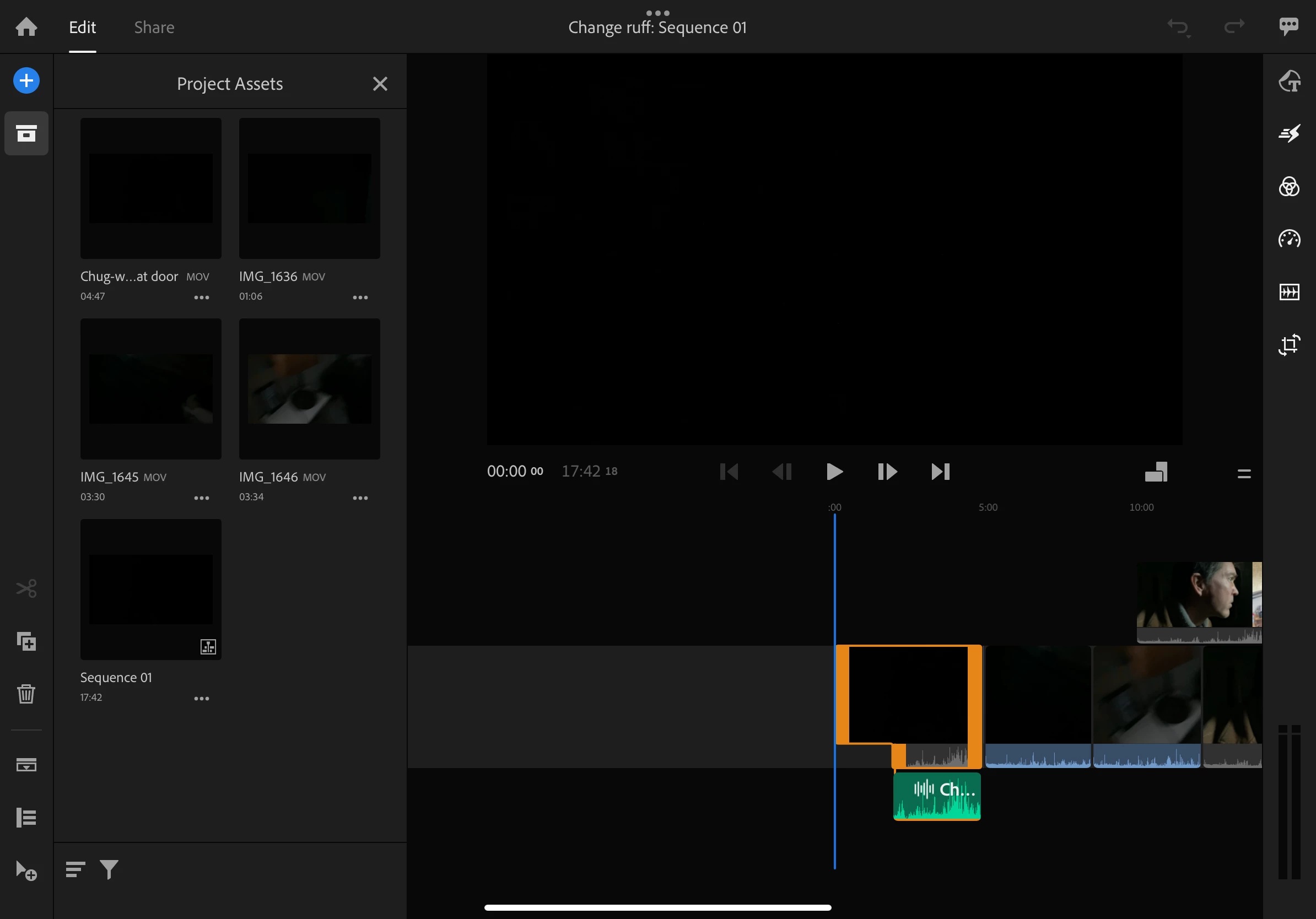This screenshot has width=1316, height=919.
Task: Tap the blue add media plus button
Action: [x=26, y=80]
